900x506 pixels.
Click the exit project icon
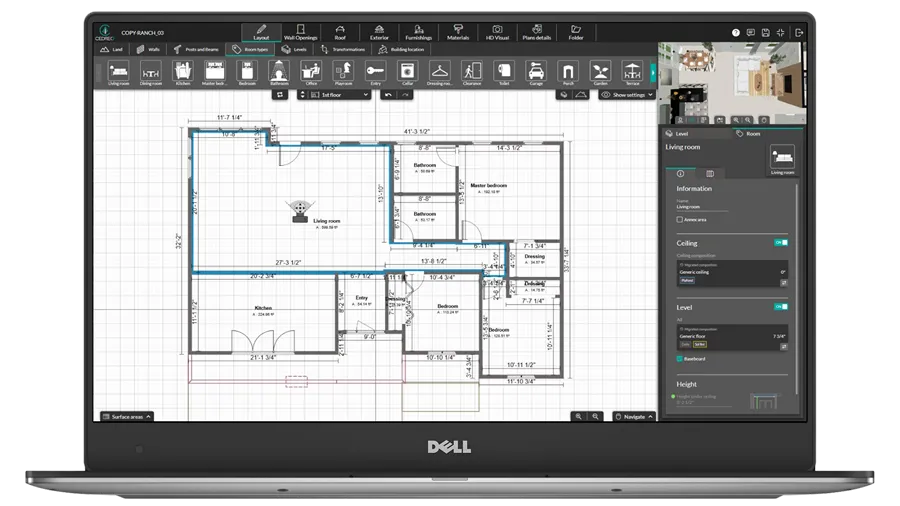[x=798, y=33]
